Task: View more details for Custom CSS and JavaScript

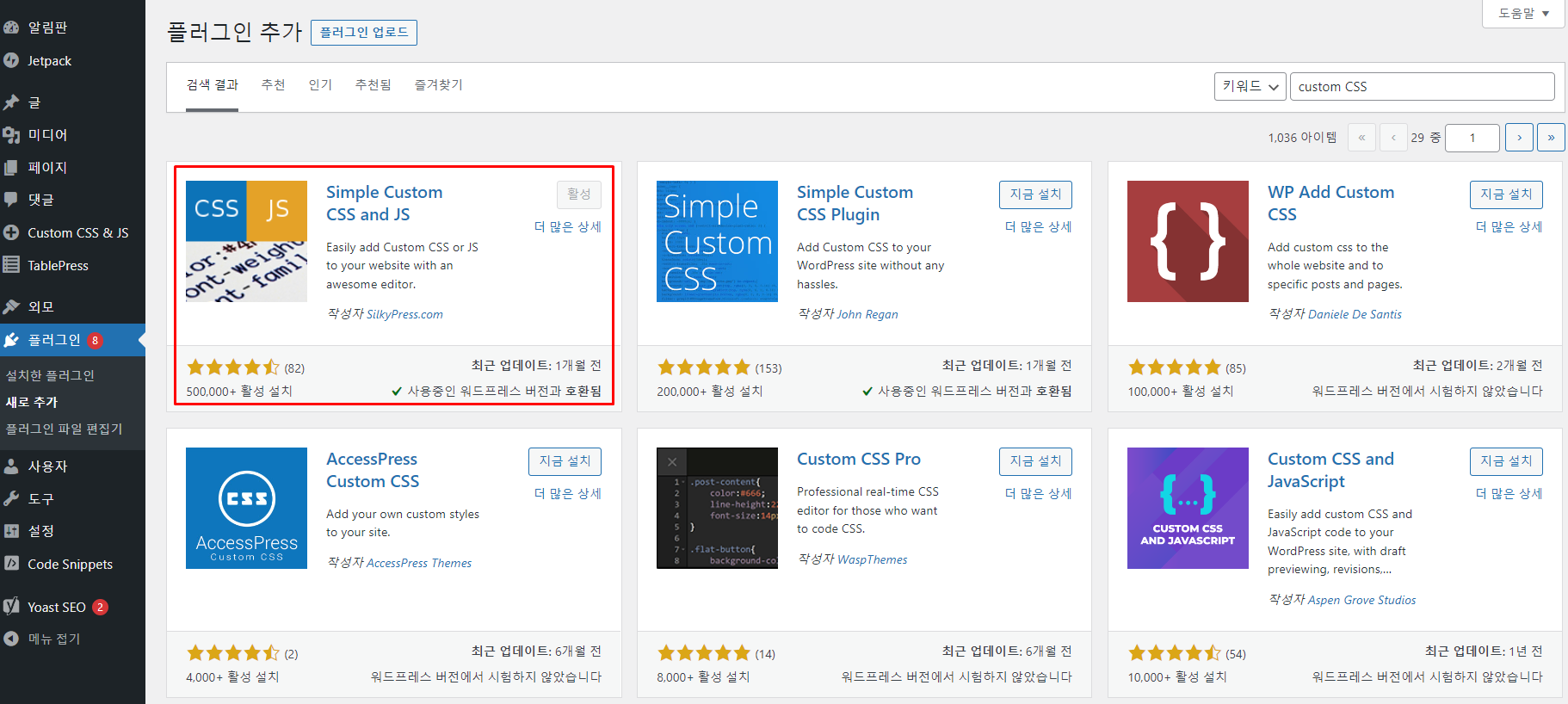Action: (1509, 493)
